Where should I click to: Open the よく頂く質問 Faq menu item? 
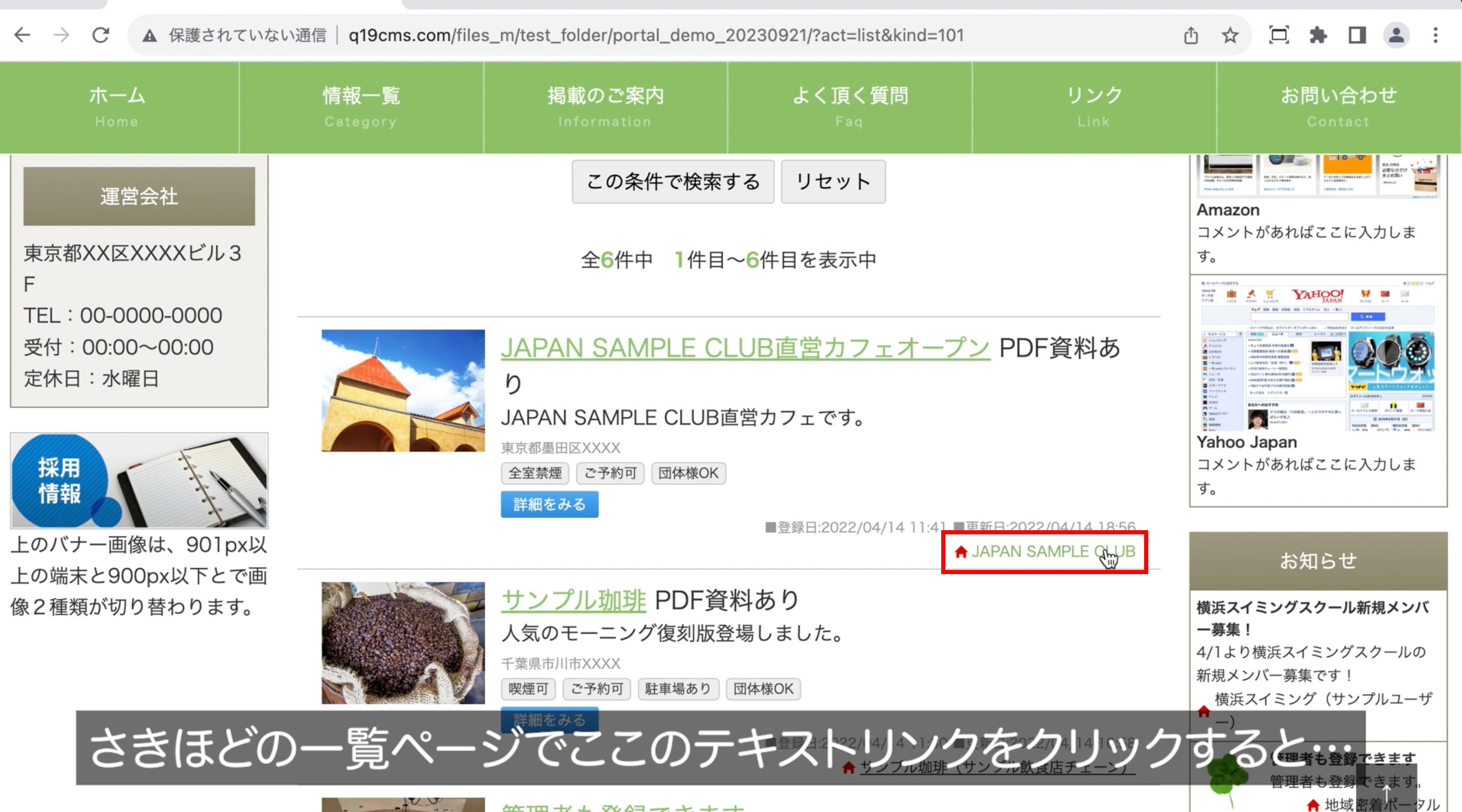point(850,107)
